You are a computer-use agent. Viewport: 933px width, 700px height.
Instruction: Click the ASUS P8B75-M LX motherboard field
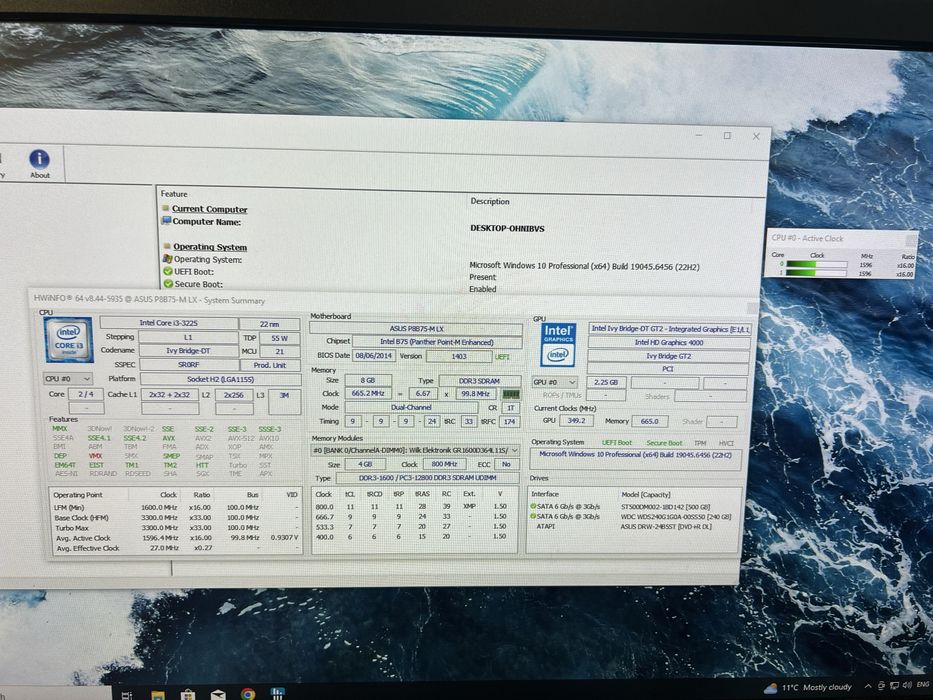click(416, 329)
